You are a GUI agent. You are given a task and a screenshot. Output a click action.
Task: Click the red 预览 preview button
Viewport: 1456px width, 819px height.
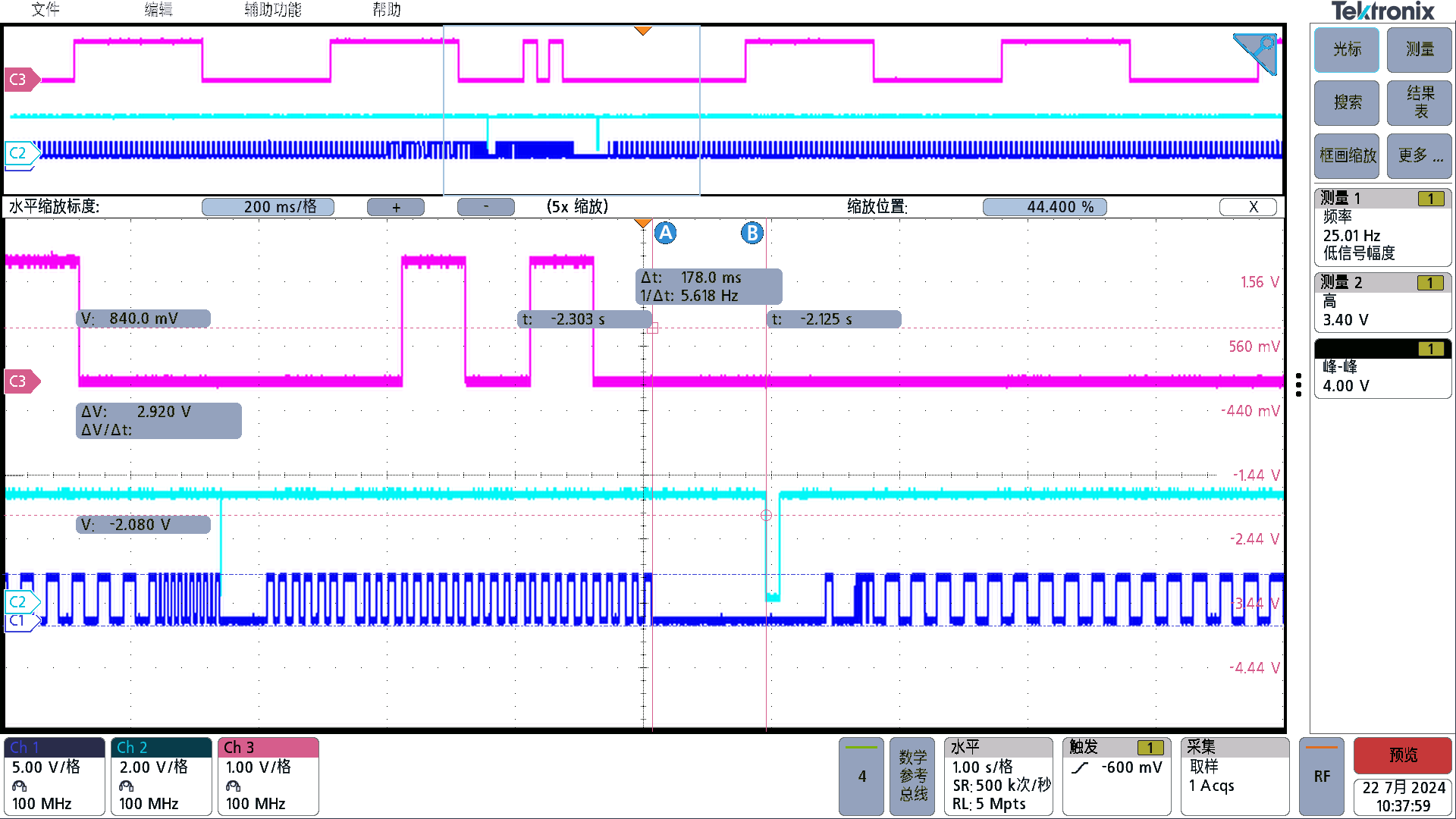click(x=1403, y=755)
